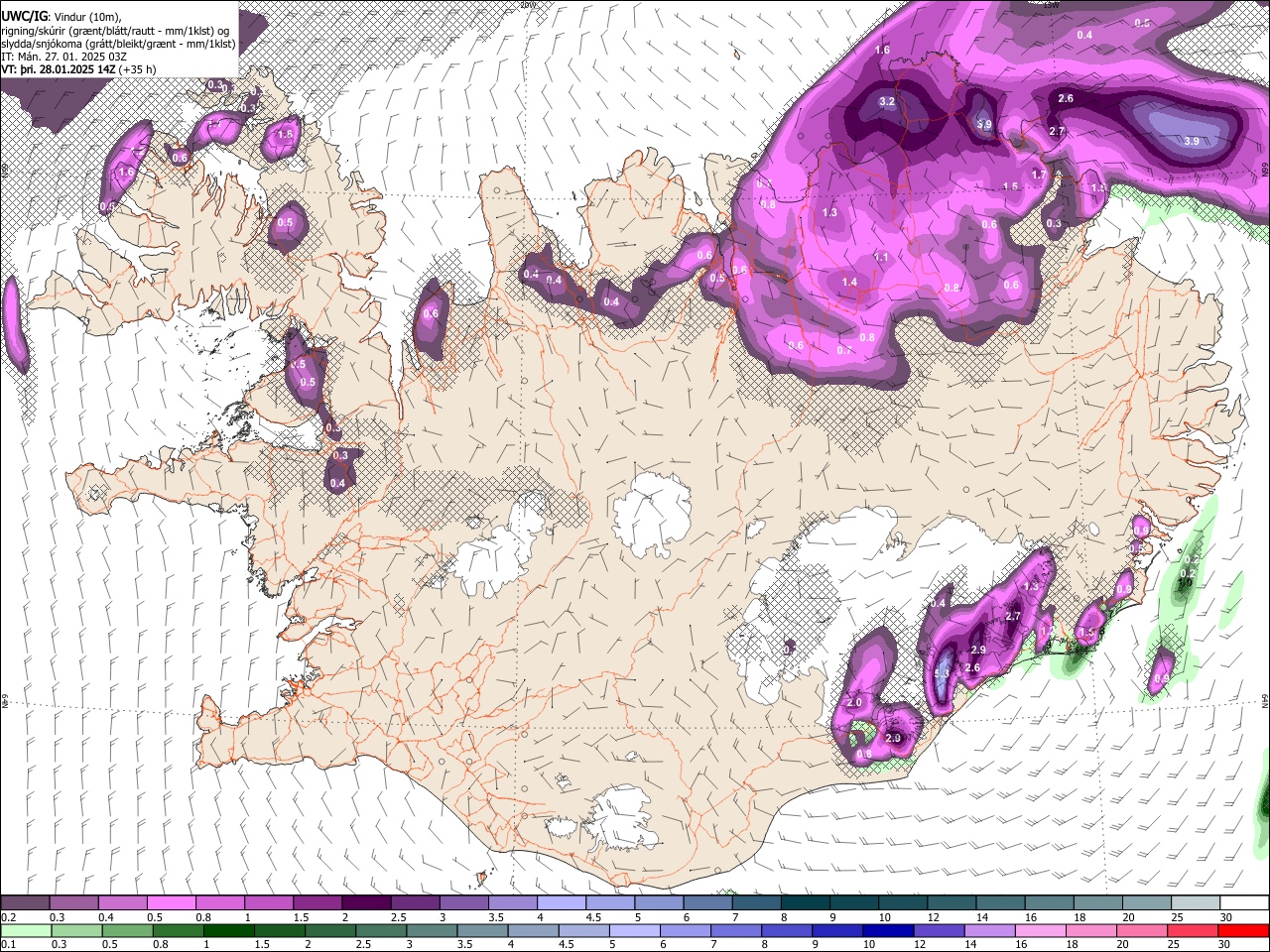Click the deep blue 10 swatch, bottom legend row
Image resolution: width=1270 pixels, height=952 pixels.
pyautogui.click(x=888, y=930)
